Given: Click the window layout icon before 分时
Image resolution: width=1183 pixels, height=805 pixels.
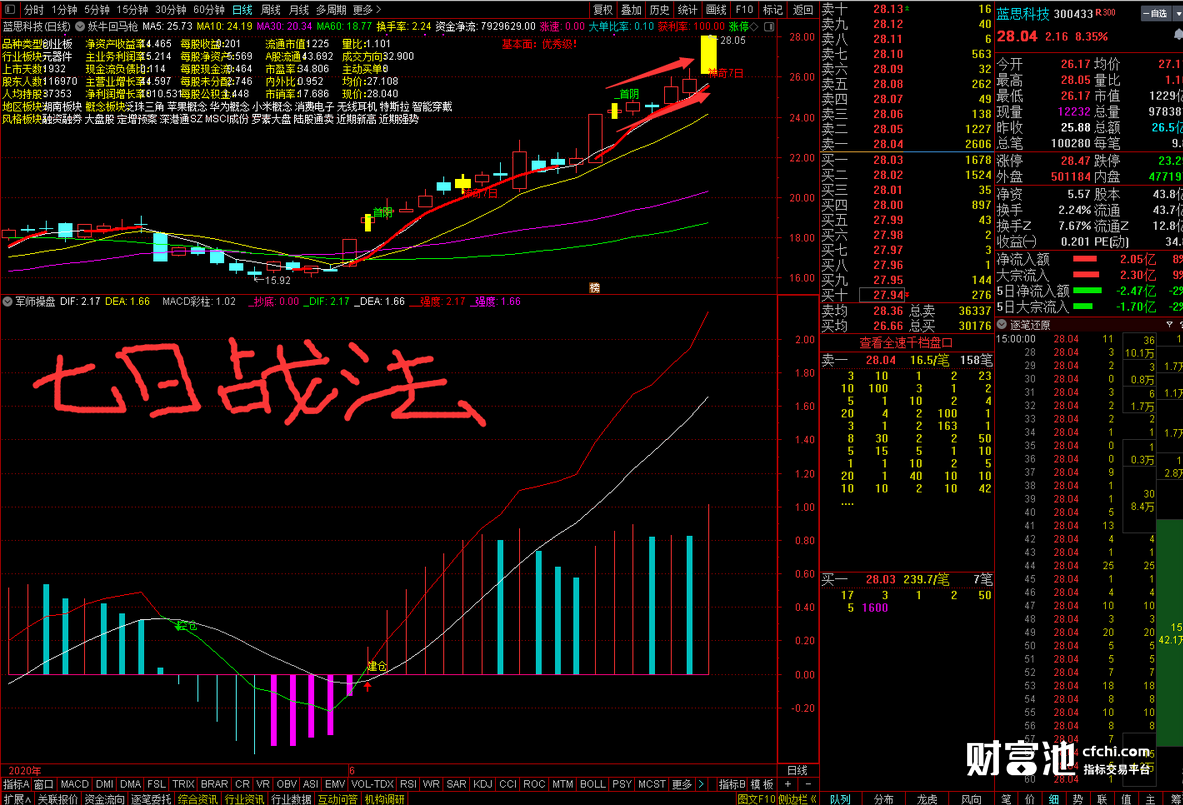Looking at the screenshot, I should coord(10,10).
